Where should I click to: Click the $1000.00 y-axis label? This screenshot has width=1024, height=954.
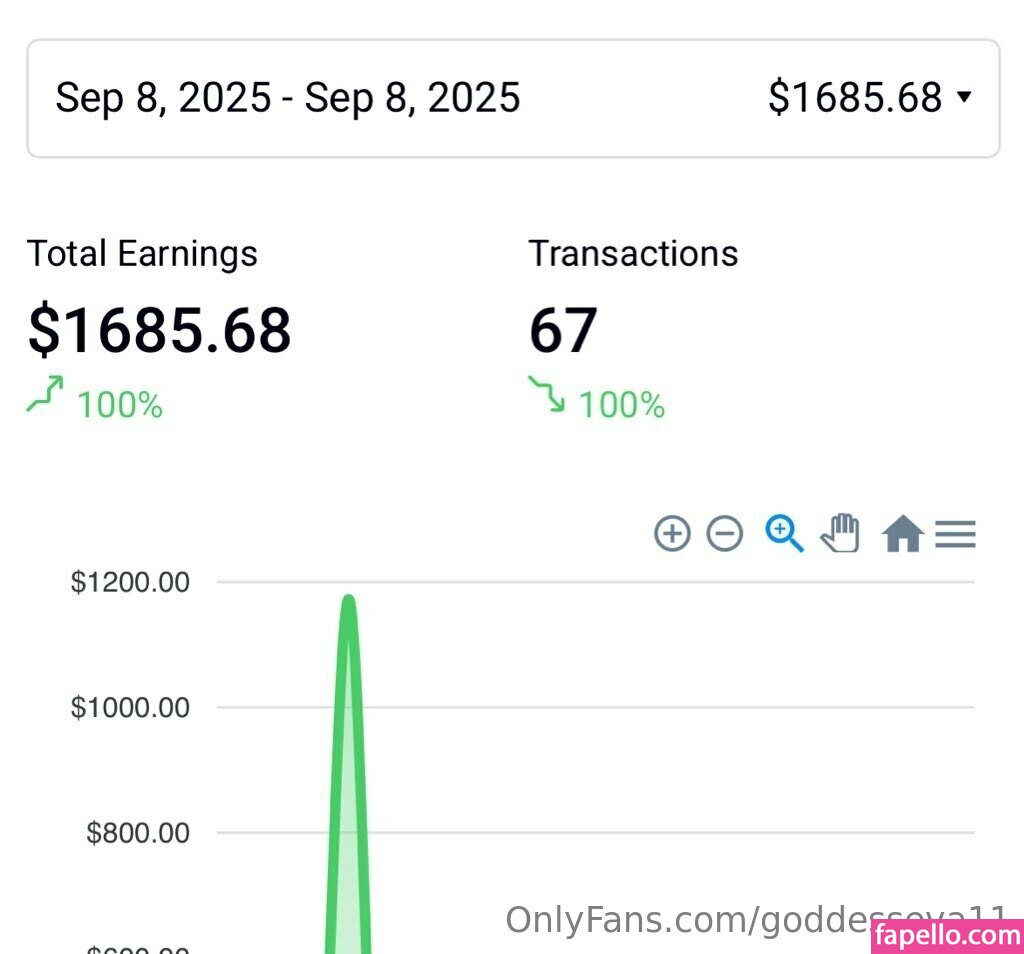[130, 708]
